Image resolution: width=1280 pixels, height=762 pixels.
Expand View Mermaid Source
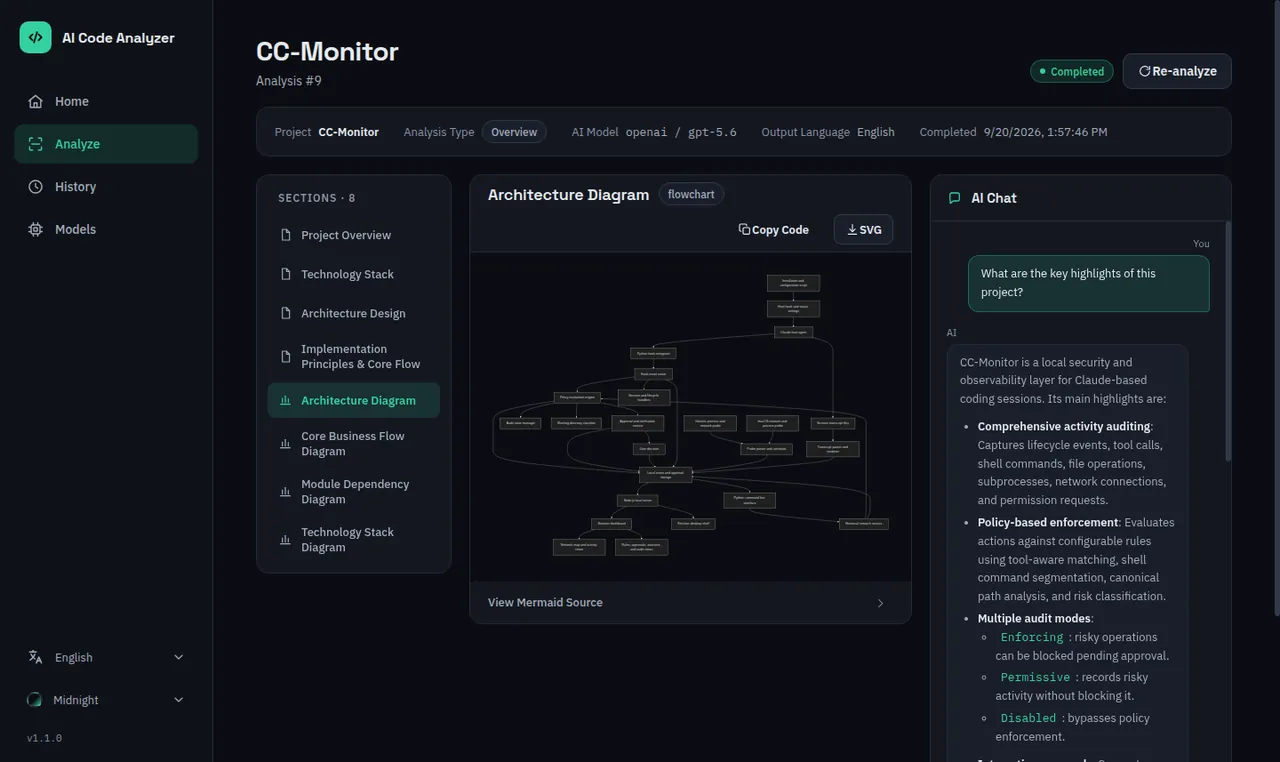(690, 603)
